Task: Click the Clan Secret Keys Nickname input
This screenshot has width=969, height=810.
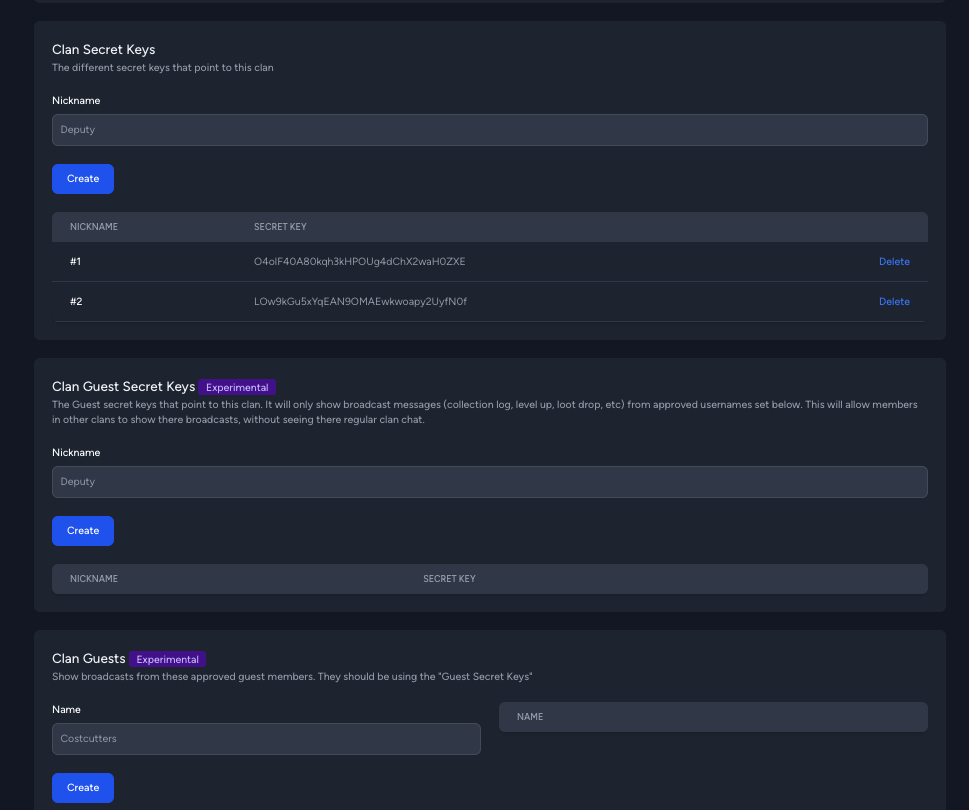Action: 489,130
